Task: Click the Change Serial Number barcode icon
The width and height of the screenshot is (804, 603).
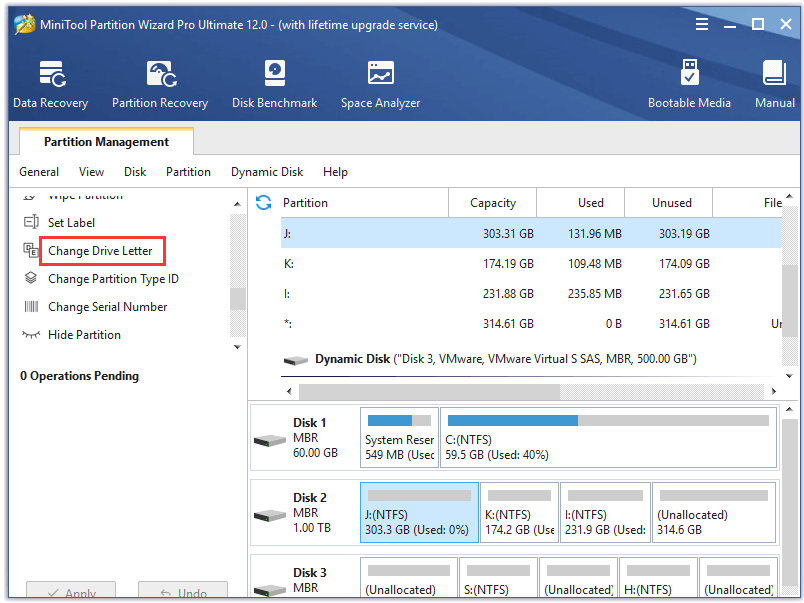Action: click(x=31, y=307)
